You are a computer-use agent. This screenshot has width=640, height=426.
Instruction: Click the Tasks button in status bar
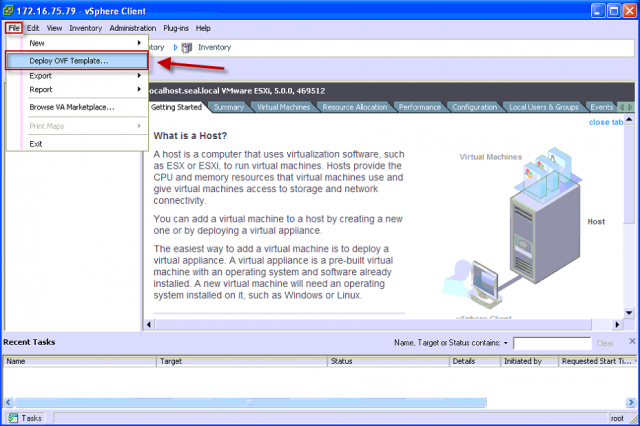coord(25,418)
